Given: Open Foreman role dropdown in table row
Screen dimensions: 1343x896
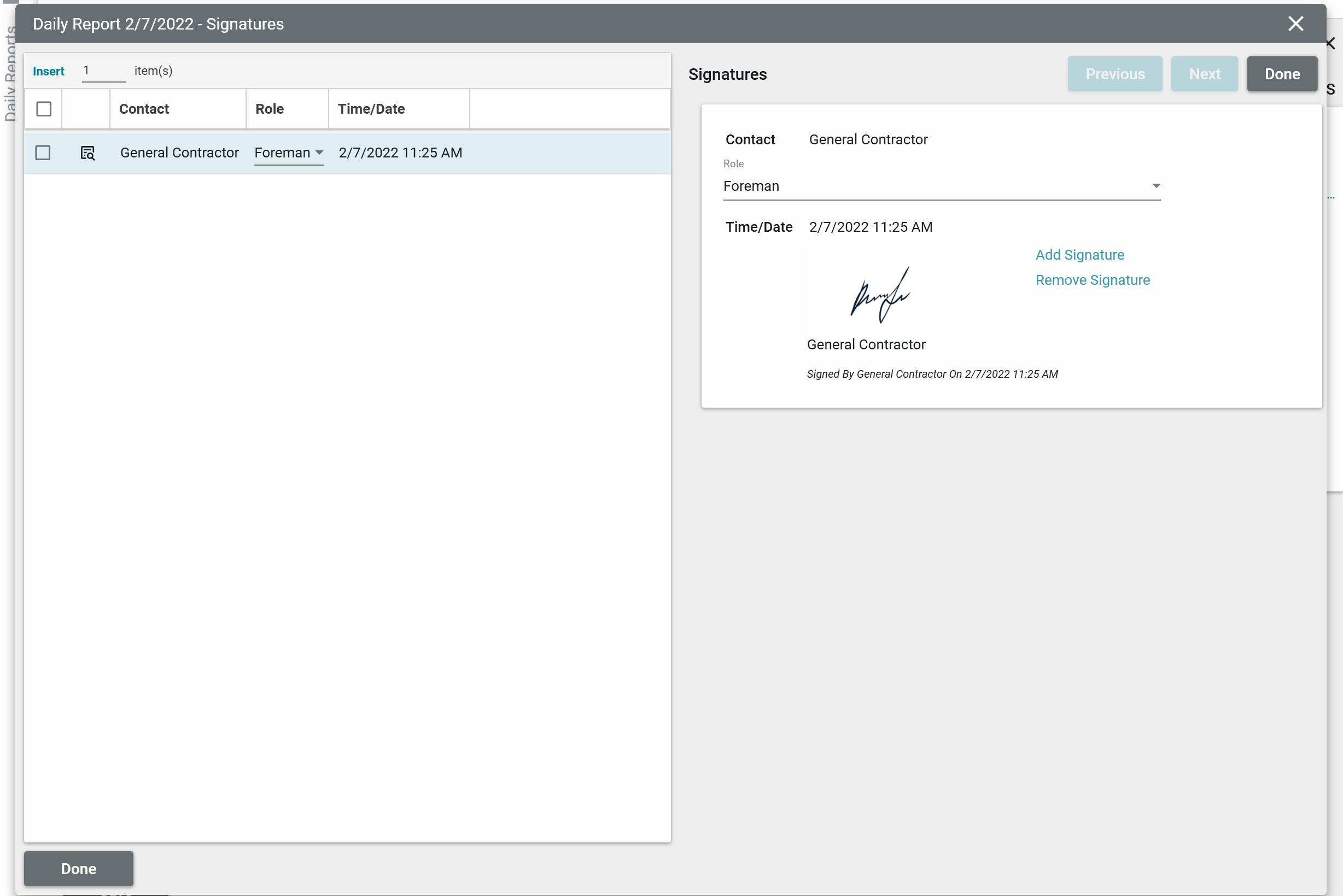Looking at the screenshot, I should pyautogui.click(x=289, y=153).
